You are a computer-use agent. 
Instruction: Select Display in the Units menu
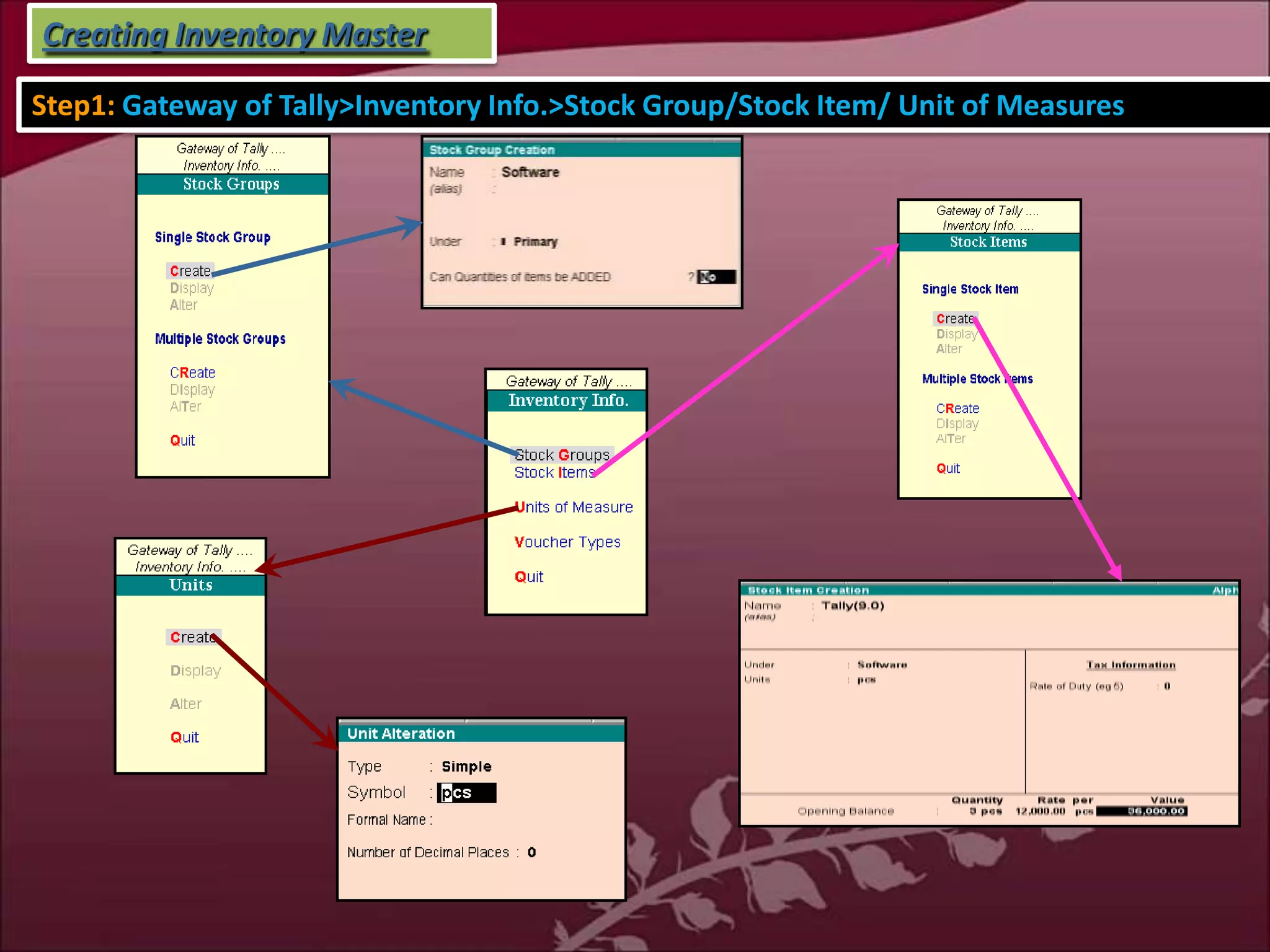195,671
